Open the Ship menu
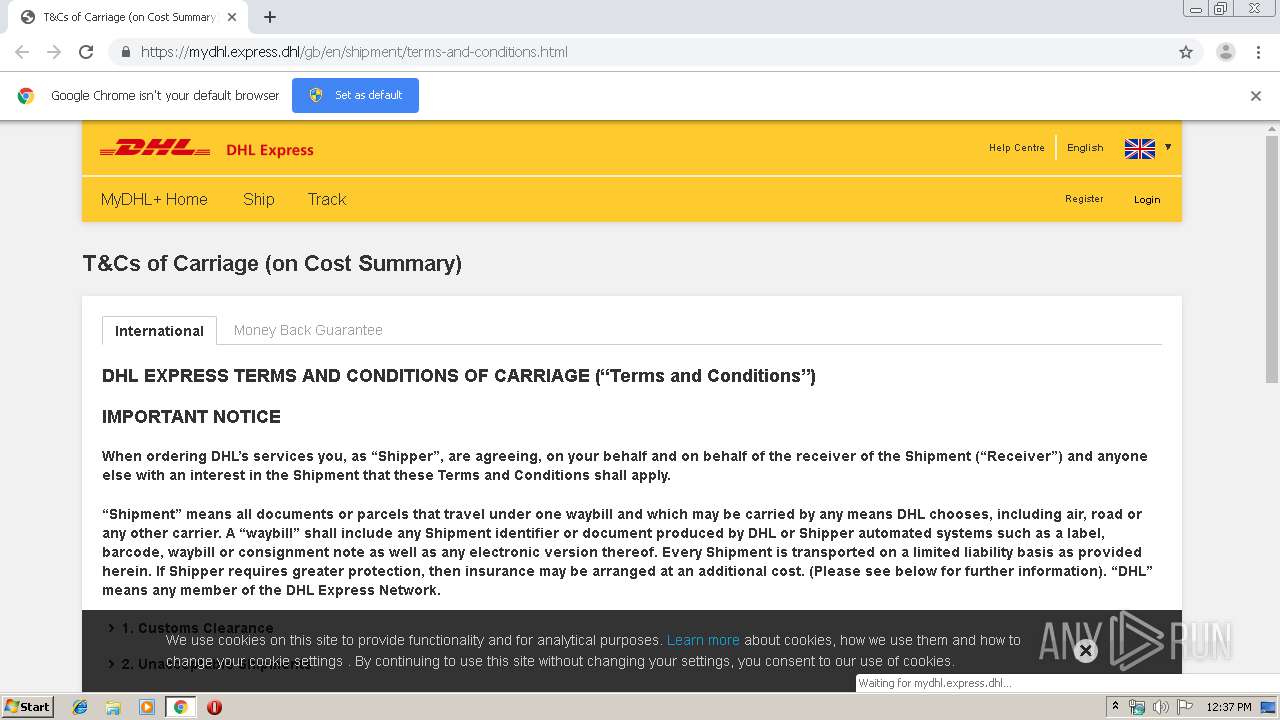 259,199
